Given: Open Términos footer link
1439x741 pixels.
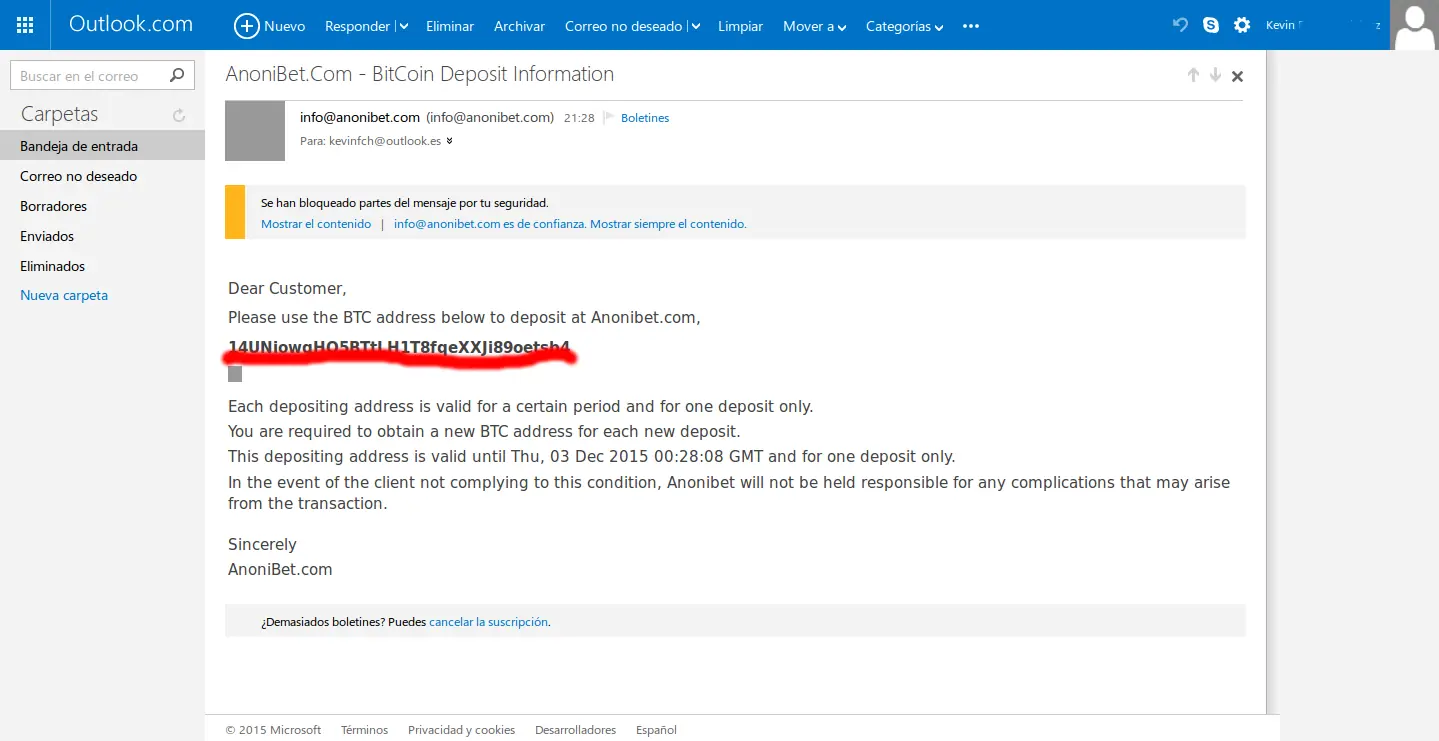Looking at the screenshot, I should (364, 730).
